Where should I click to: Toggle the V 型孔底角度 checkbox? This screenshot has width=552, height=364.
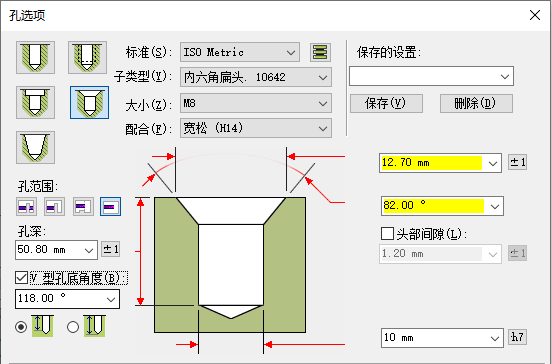tap(21, 278)
